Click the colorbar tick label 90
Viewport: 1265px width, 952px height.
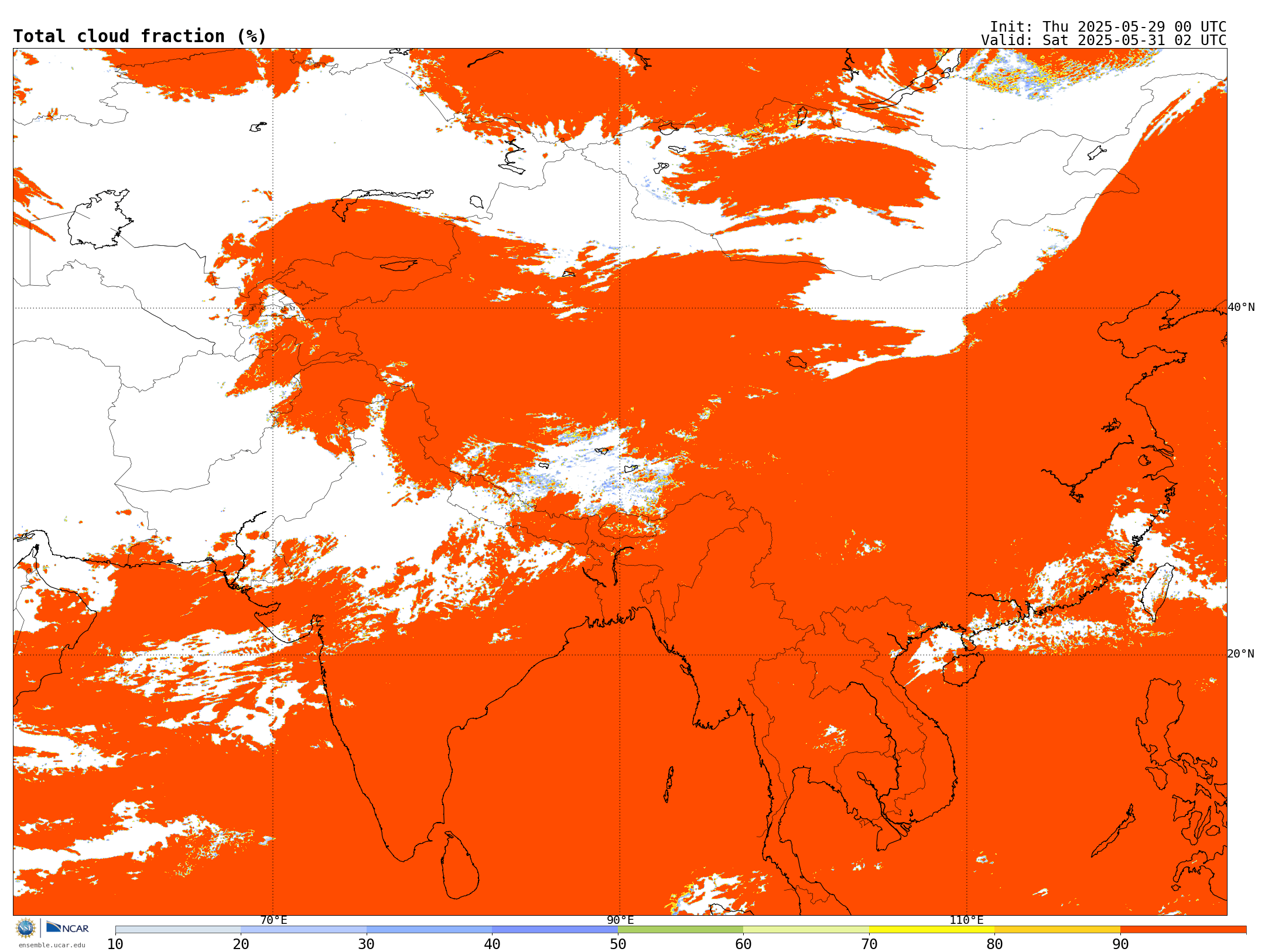(x=1120, y=944)
